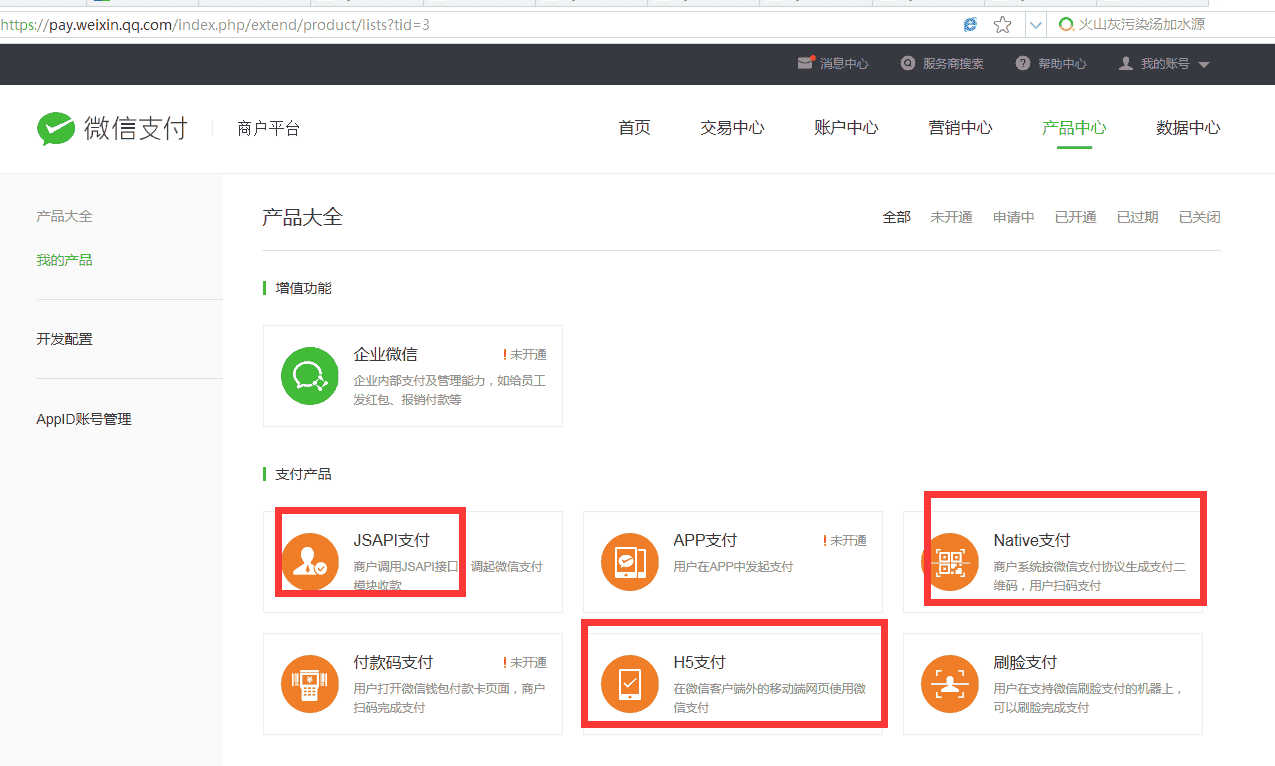This screenshot has height=766, width=1275.
Task: Select the 付款码支付 terminal icon
Action: tap(309, 684)
